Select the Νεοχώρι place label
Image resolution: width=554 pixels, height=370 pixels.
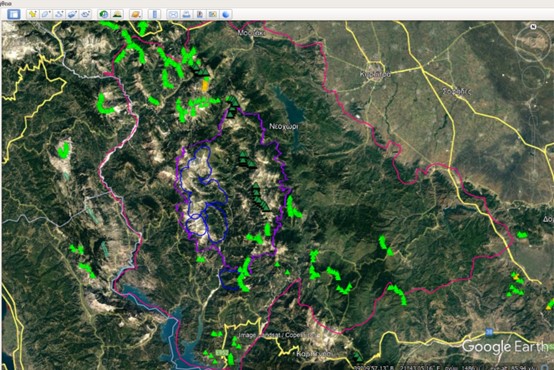click(283, 127)
